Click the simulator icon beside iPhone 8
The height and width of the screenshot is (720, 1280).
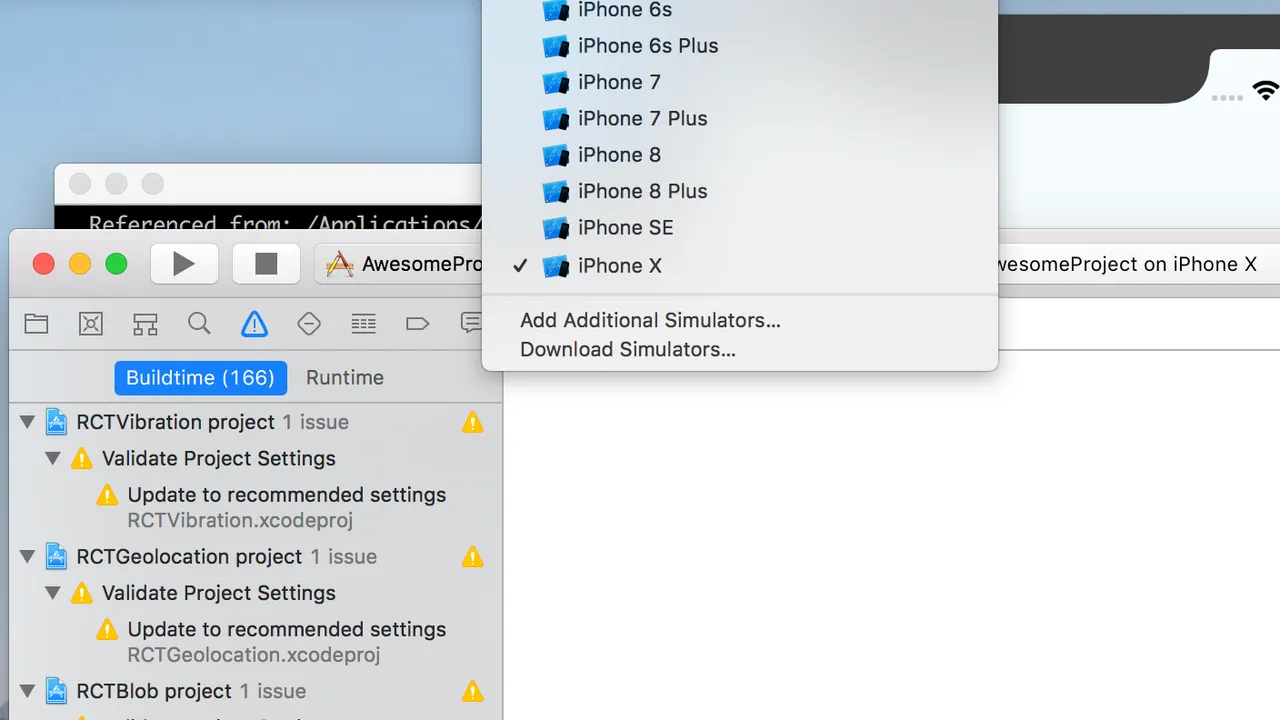click(x=556, y=155)
